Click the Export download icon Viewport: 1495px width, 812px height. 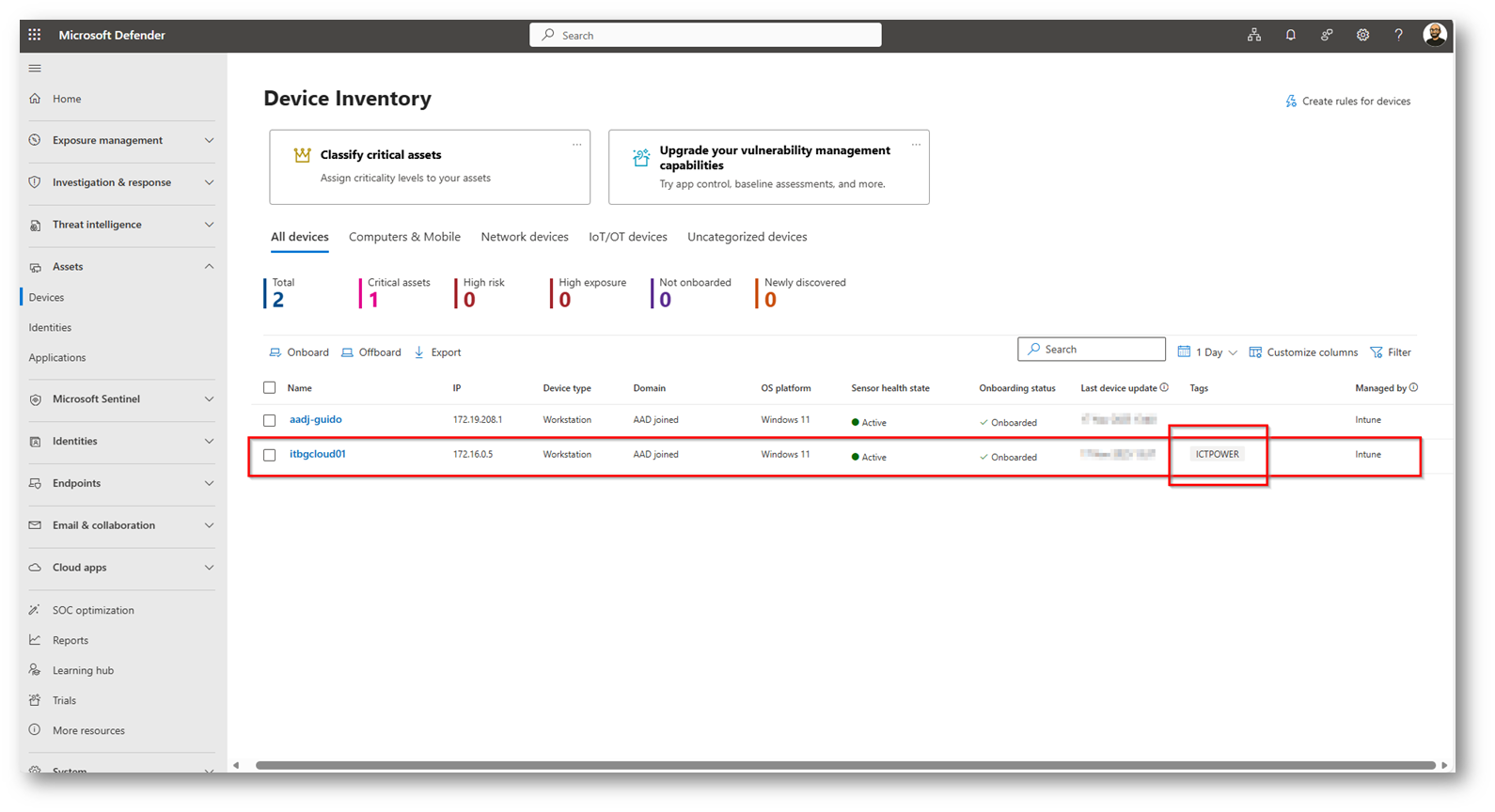[419, 352]
